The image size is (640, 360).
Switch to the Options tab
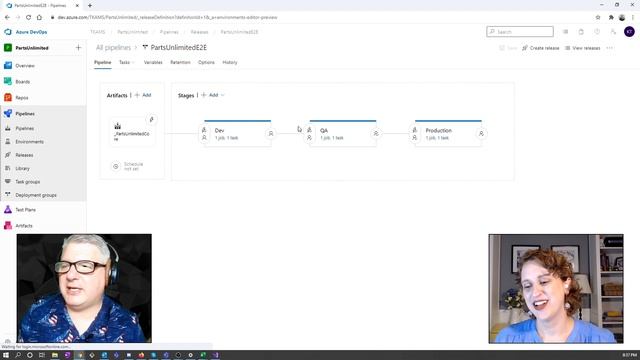point(206,62)
